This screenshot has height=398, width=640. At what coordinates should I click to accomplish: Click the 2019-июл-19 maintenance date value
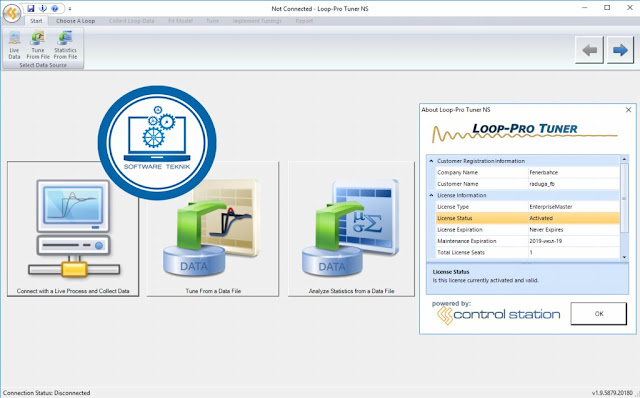573,241
